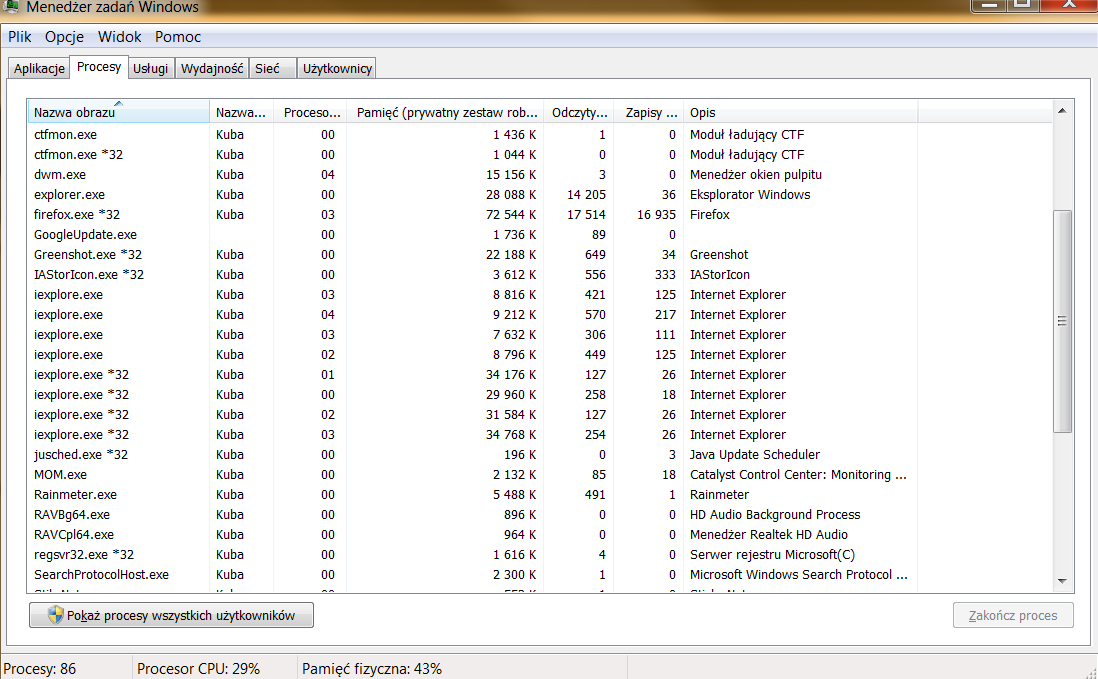1098x679 pixels.
Task: Click the "Procesy: 86" status bar entry
Action: click(40, 668)
